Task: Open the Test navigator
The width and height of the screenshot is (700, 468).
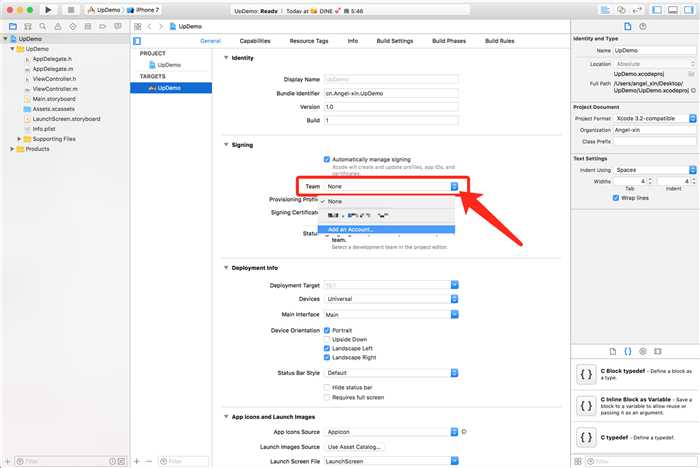Action: [x=73, y=27]
